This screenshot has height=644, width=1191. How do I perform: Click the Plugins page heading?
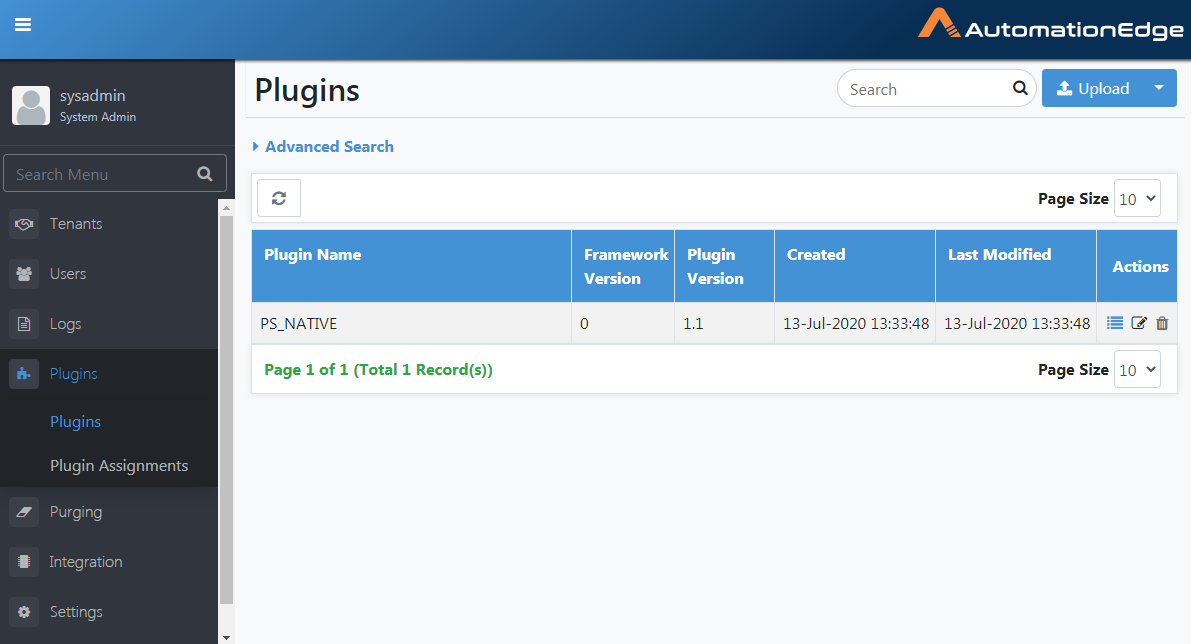coord(307,90)
